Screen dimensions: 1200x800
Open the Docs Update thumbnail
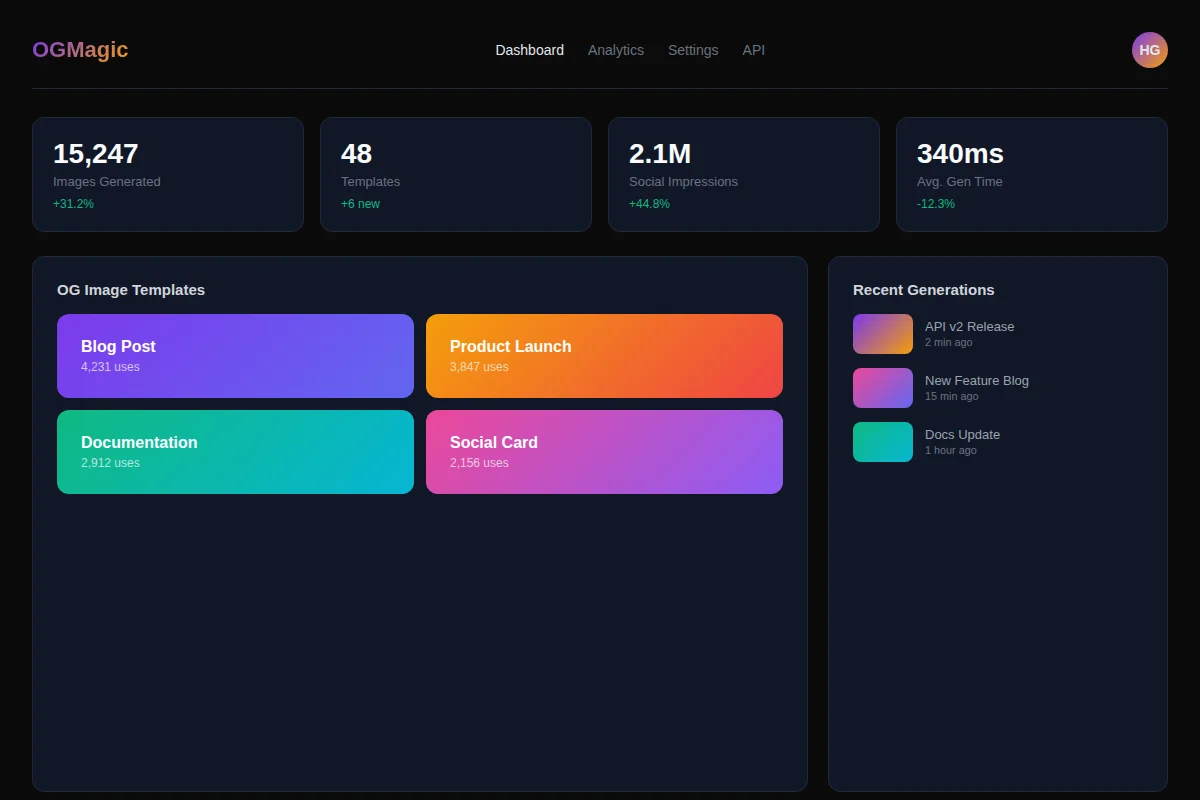(882, 442)
